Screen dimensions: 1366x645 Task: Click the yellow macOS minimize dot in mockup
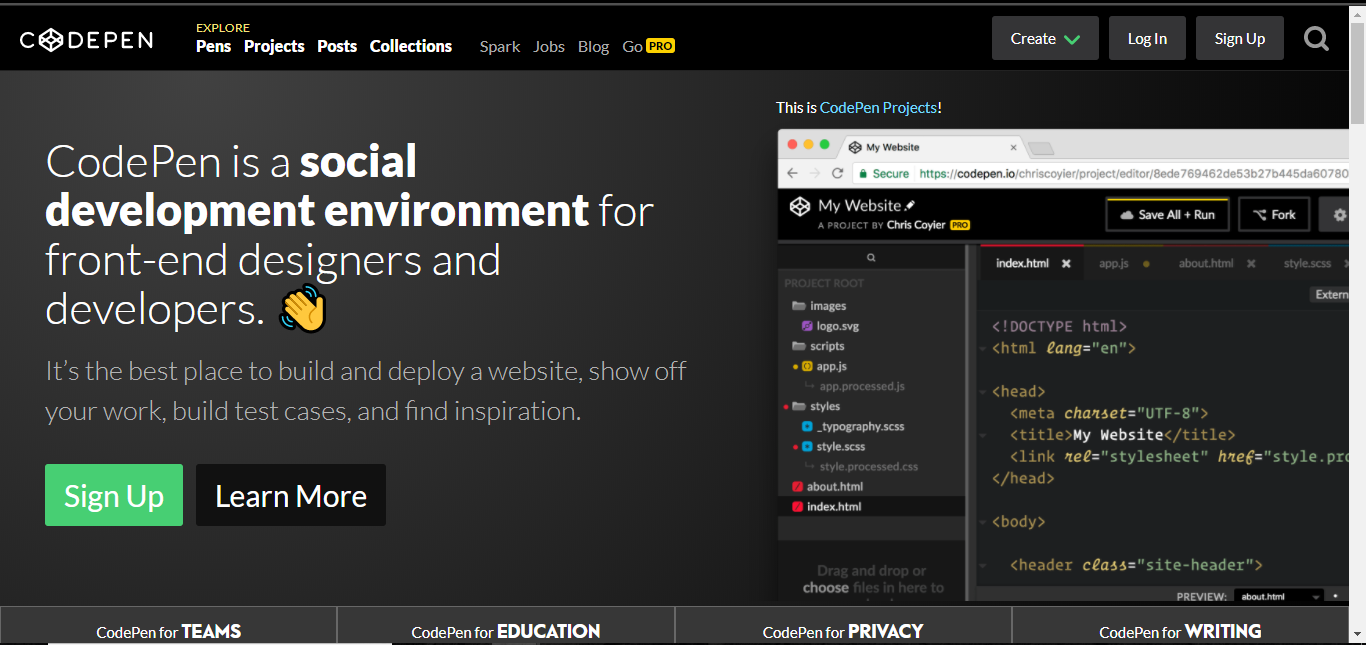point(809,145)
